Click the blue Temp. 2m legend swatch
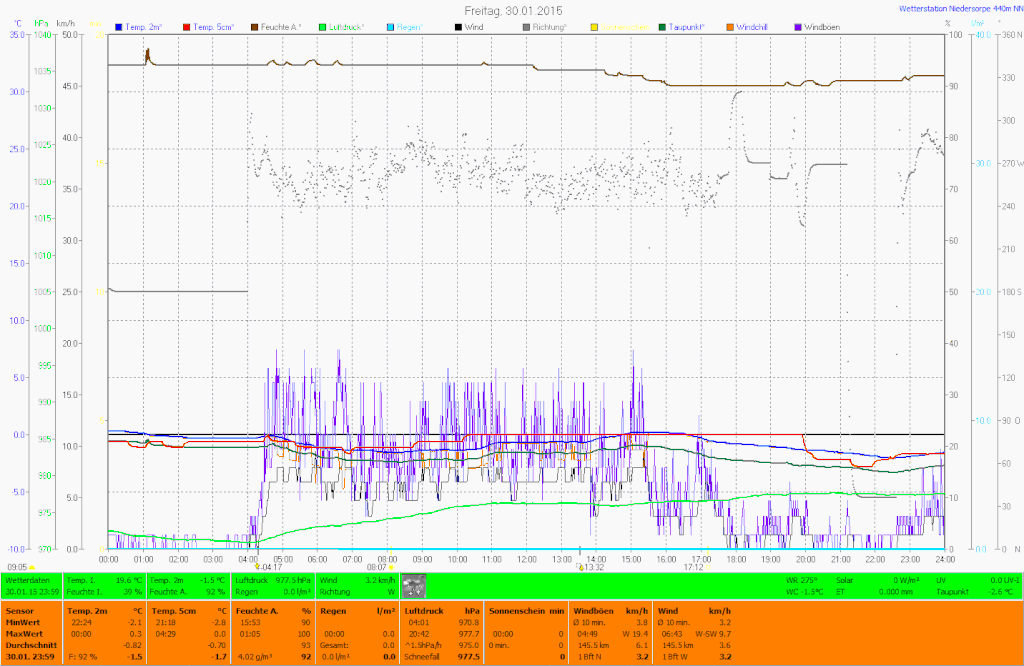 (x=119, y=26)
